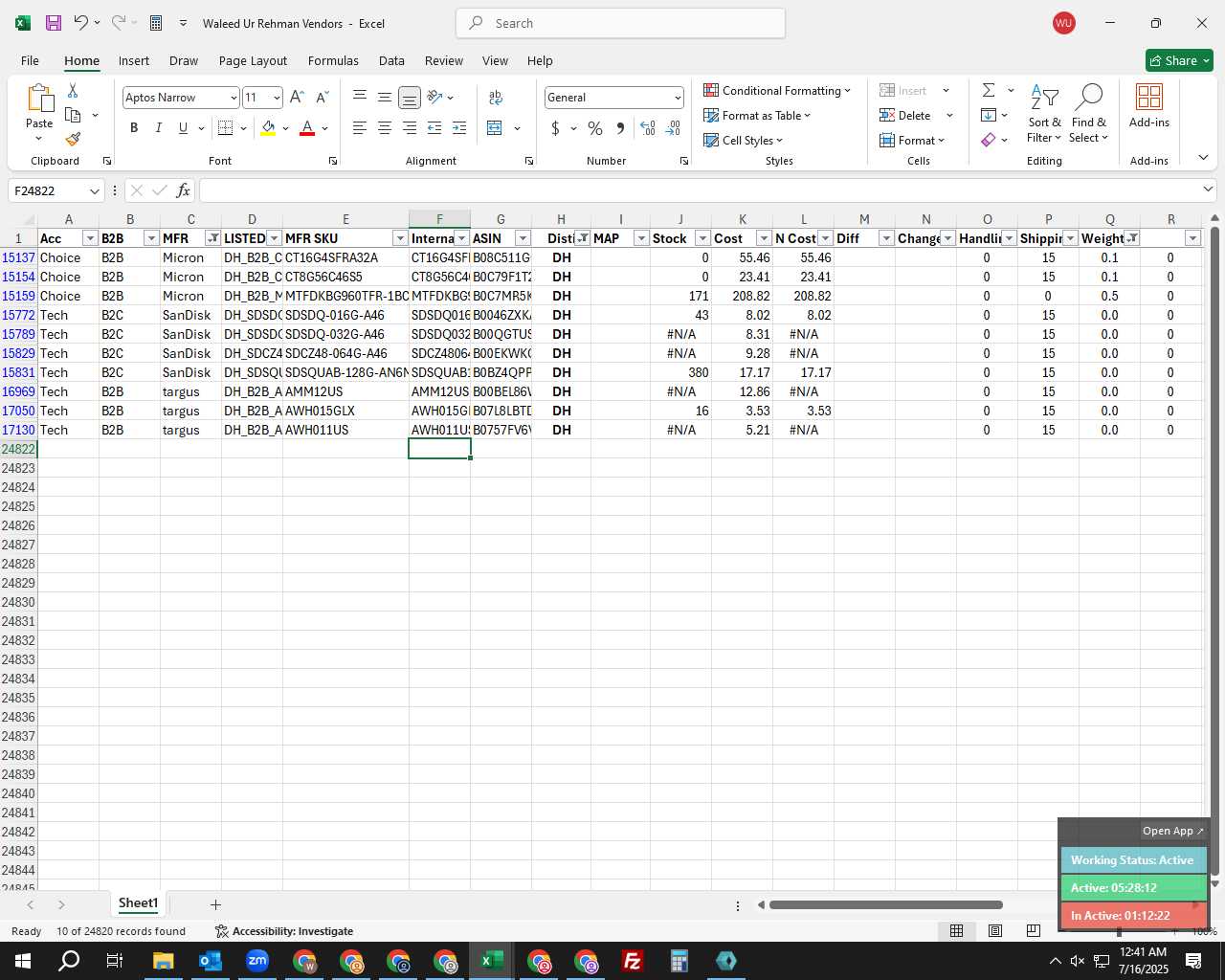This screenshot has height=980, width=1225.
Task: Click the Search box in title bar
Action: point(621,23)
